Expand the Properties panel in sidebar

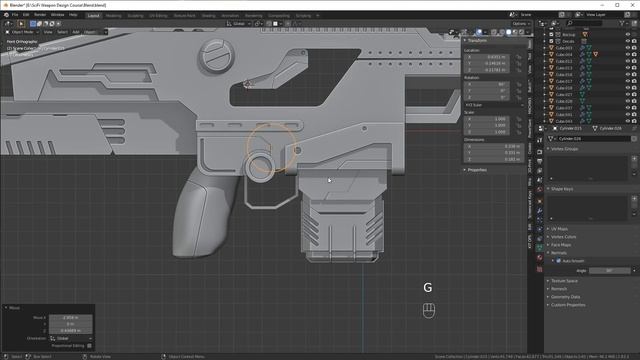tap(477, 170)
